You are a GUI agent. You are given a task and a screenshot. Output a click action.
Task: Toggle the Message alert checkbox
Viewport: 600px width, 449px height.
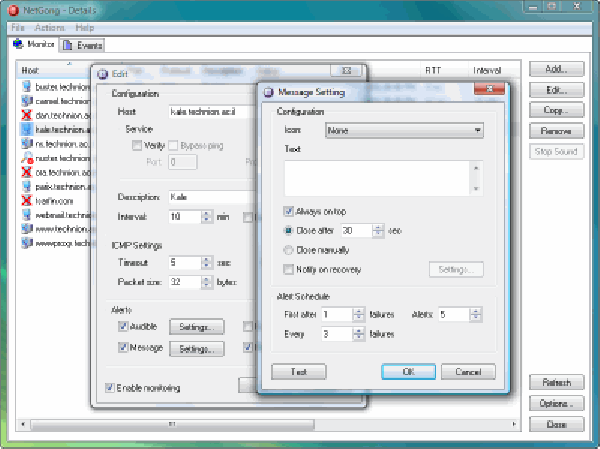click(x=122, y=348)
